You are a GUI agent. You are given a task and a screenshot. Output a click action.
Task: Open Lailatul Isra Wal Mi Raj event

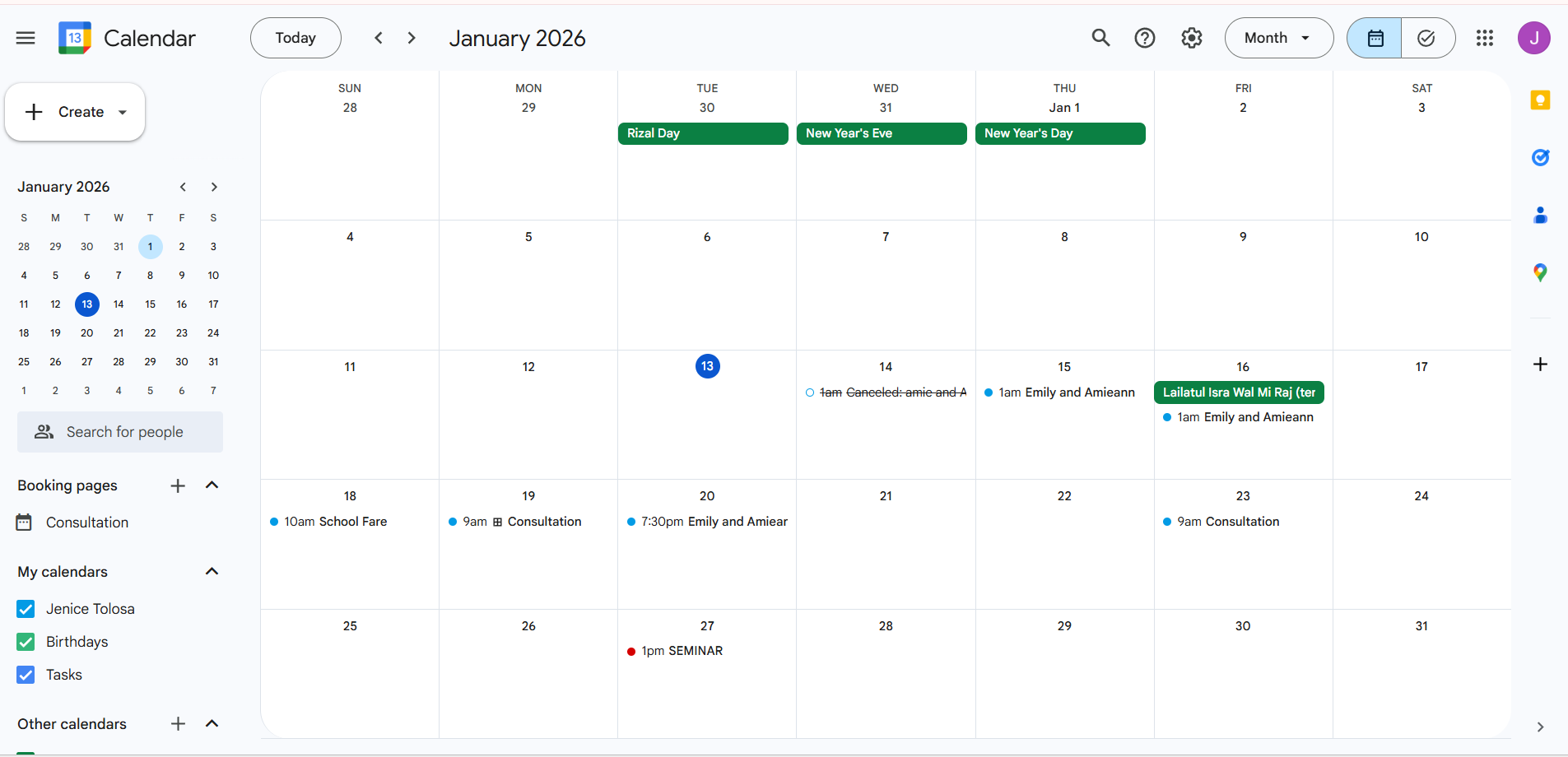point(1239,392)
